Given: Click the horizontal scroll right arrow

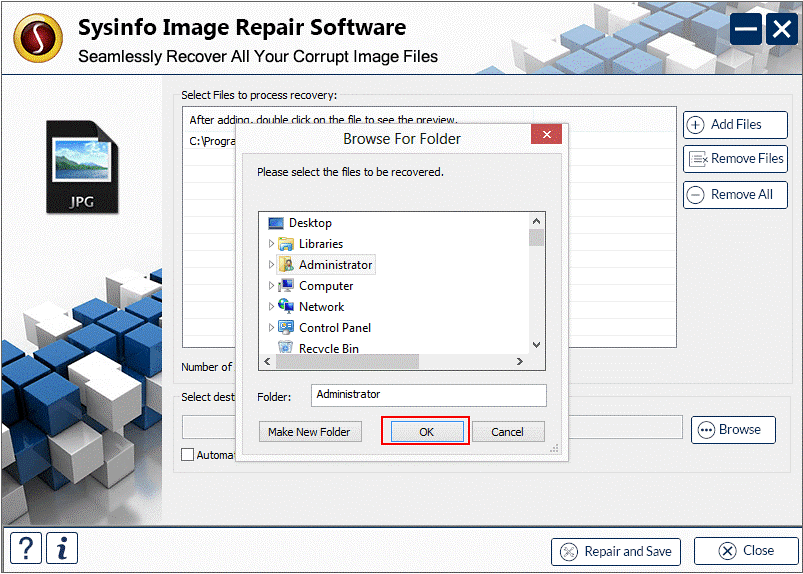Looking at the screenshot, I should [520, 362].
